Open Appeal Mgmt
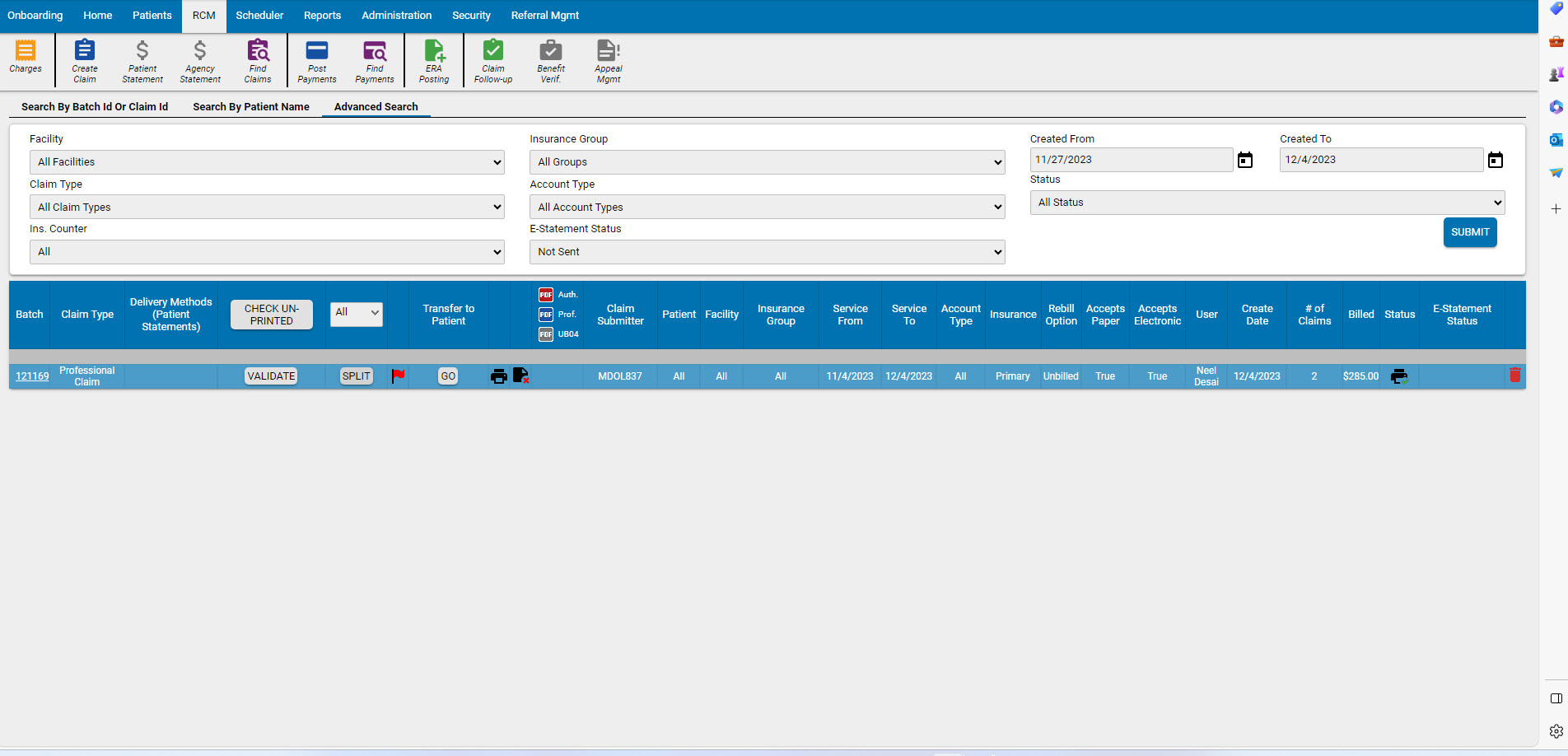Screen dimensions: 1568x756 (608, 60)
